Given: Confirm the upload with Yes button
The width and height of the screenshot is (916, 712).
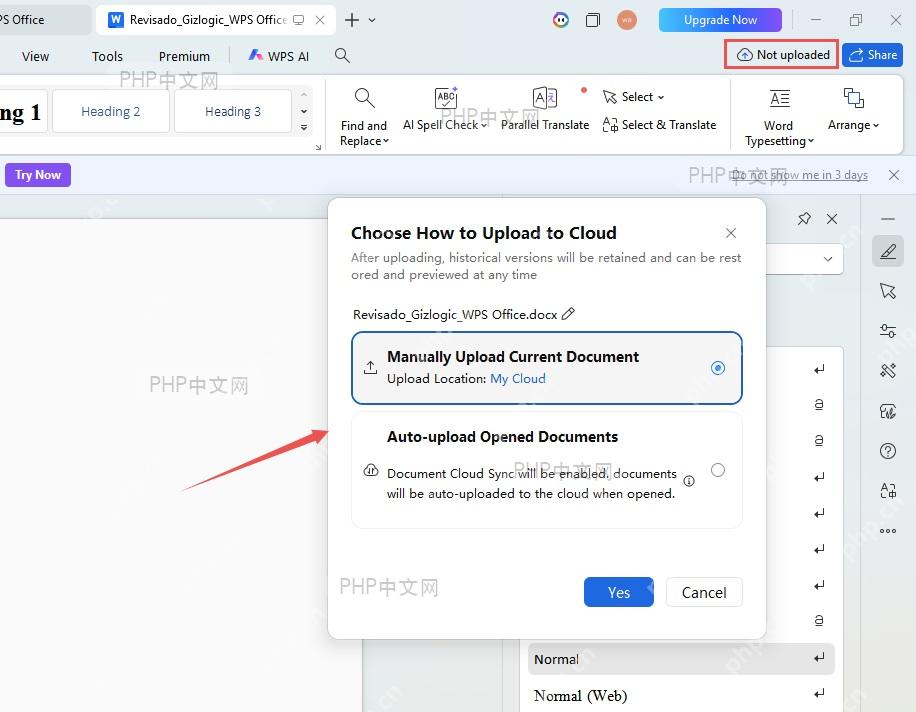Looking at the screenshot, I should tap(619, 592).
